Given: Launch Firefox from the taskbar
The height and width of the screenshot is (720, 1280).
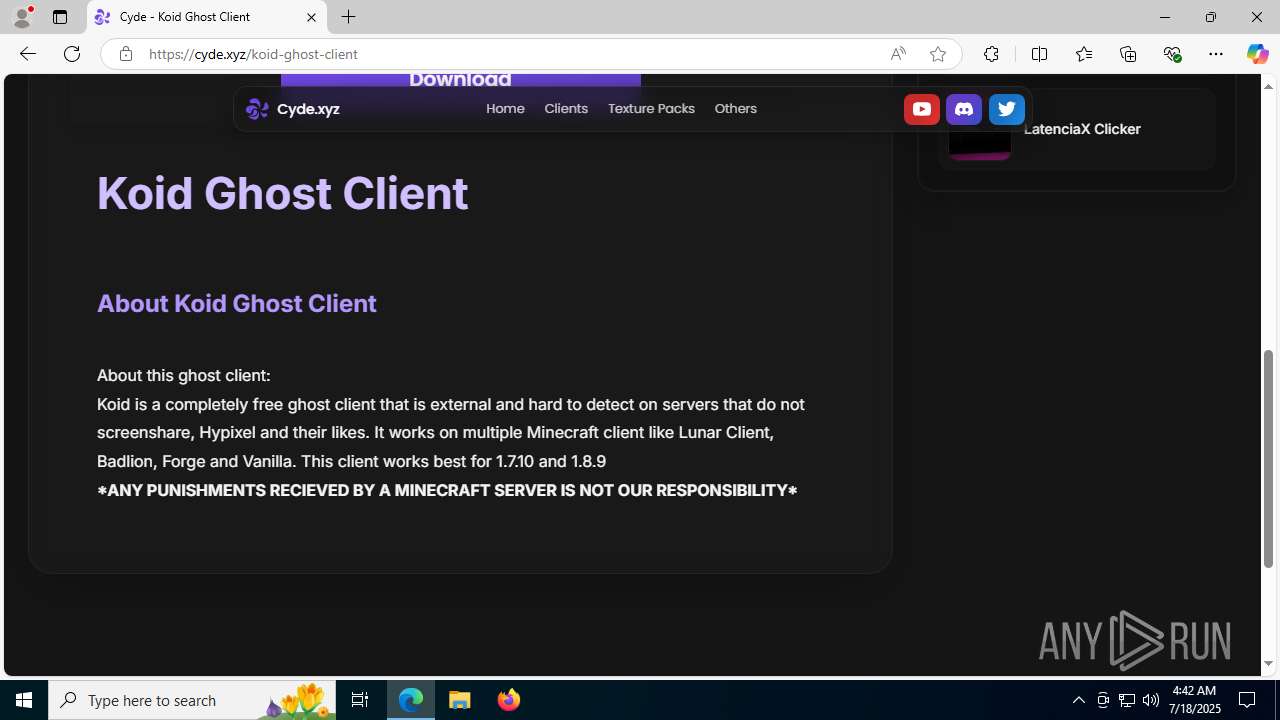Looking at the screenshot, I should (509, 700).
